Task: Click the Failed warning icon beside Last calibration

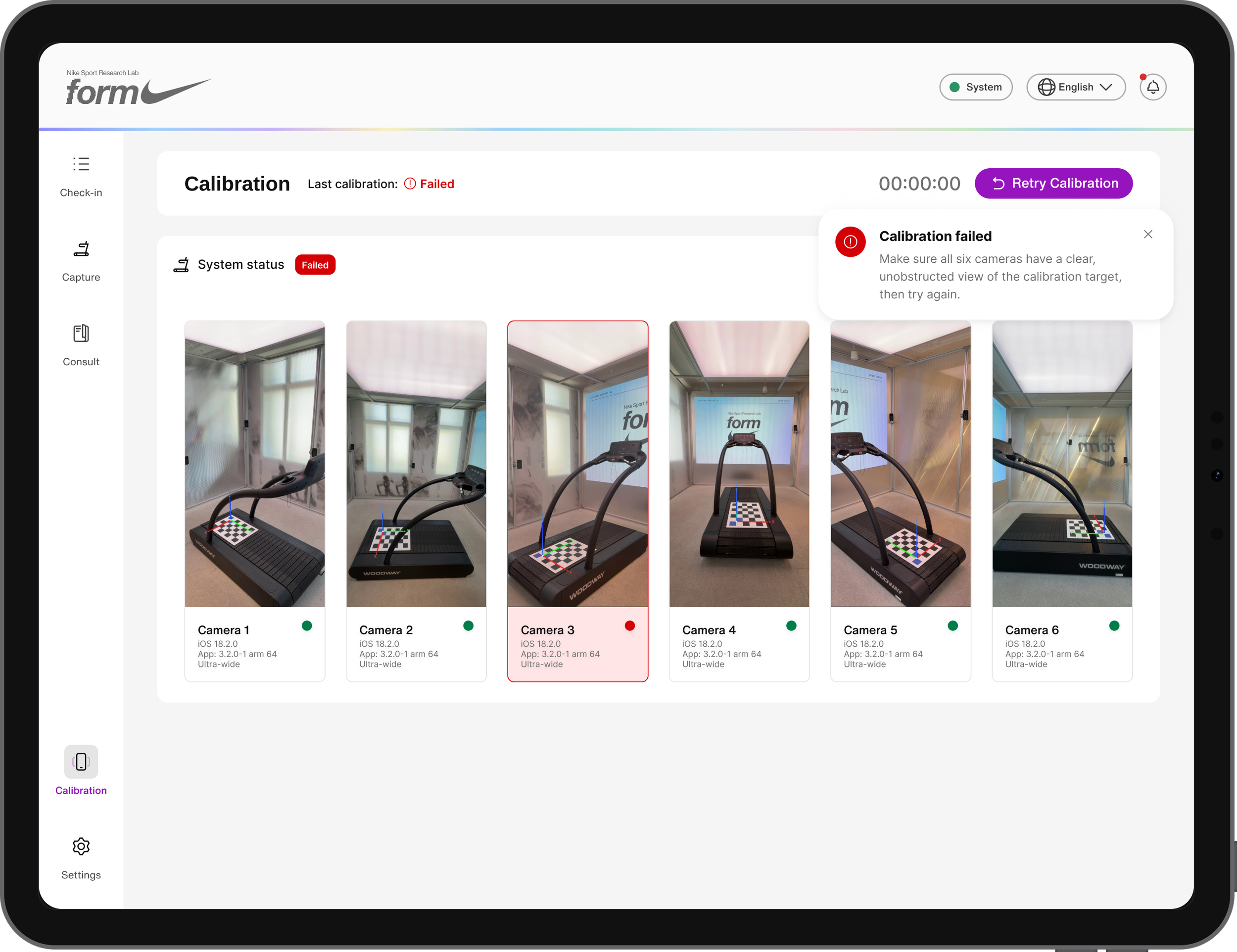Action: 410,184
